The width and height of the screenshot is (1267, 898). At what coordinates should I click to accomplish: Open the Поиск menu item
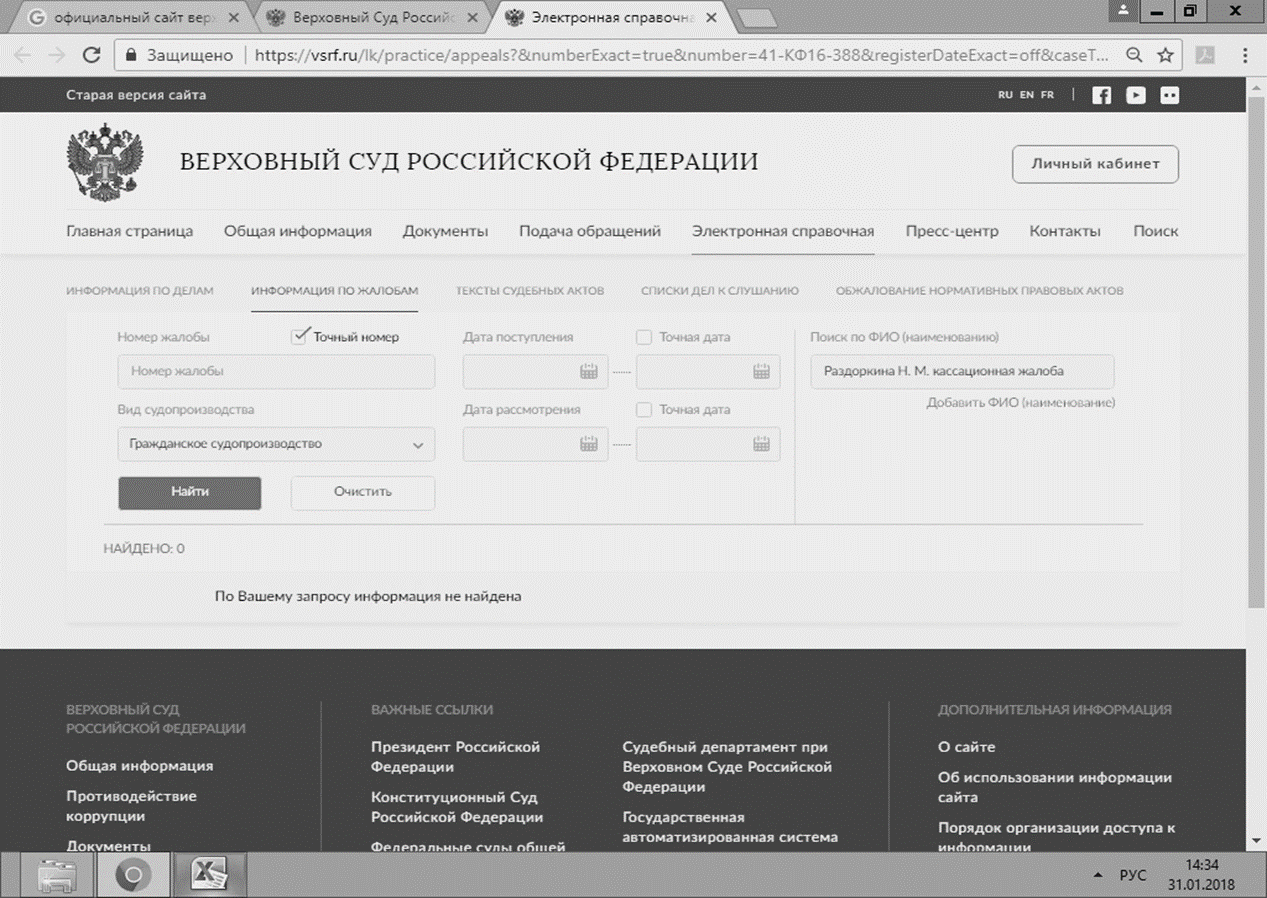click(x=1156, y=231)
